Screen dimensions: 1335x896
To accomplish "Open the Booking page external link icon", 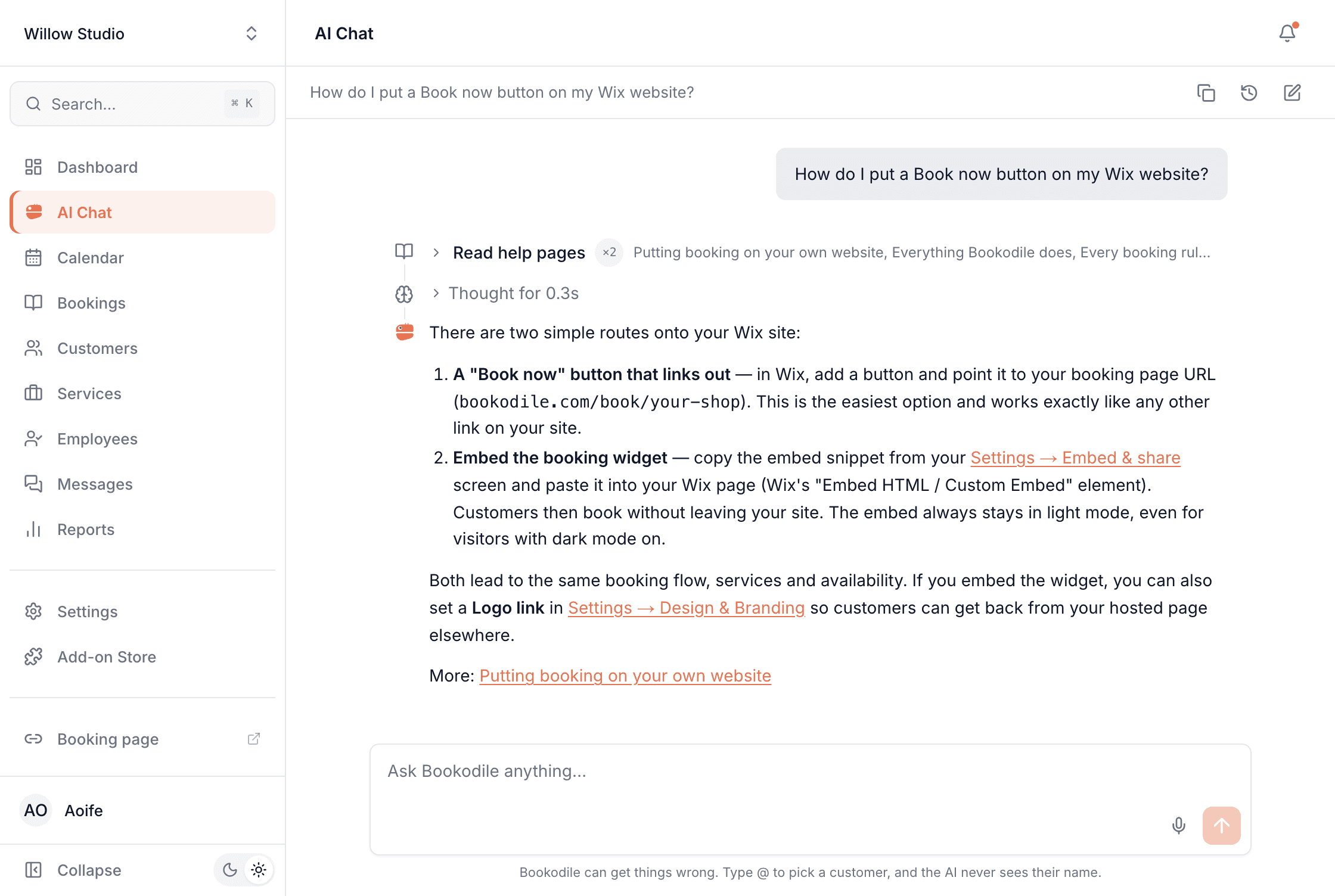I will [x=254, y=739].
